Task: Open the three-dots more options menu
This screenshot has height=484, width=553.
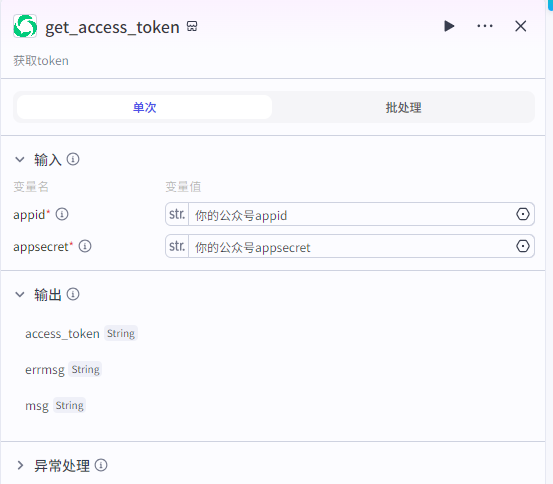Action: tap(485, 26)
